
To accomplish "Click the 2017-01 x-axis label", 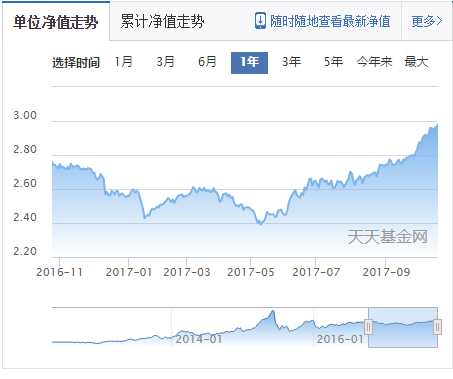I will tap(129, 272).
